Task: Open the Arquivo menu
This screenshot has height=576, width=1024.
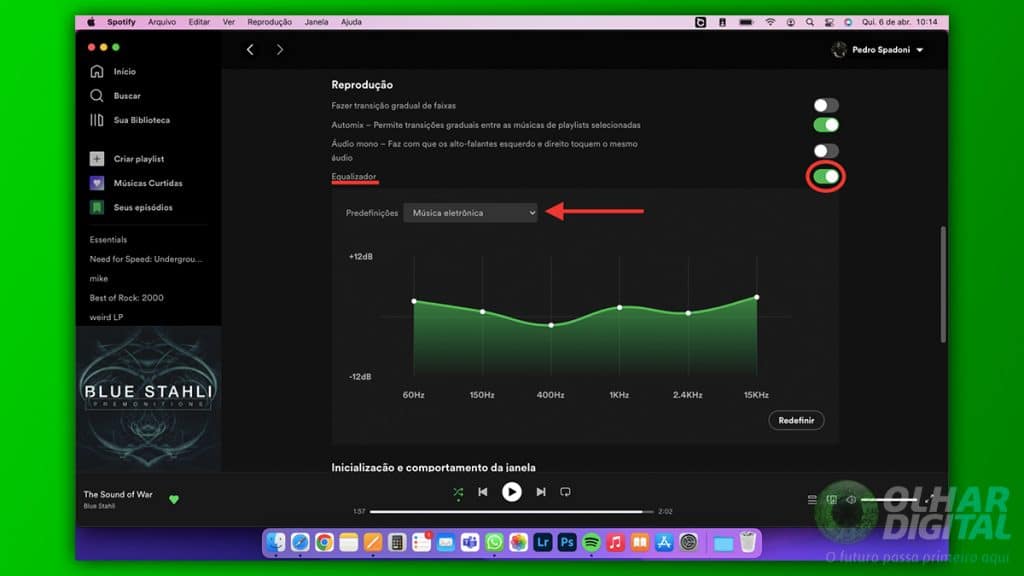Action: 161,22
